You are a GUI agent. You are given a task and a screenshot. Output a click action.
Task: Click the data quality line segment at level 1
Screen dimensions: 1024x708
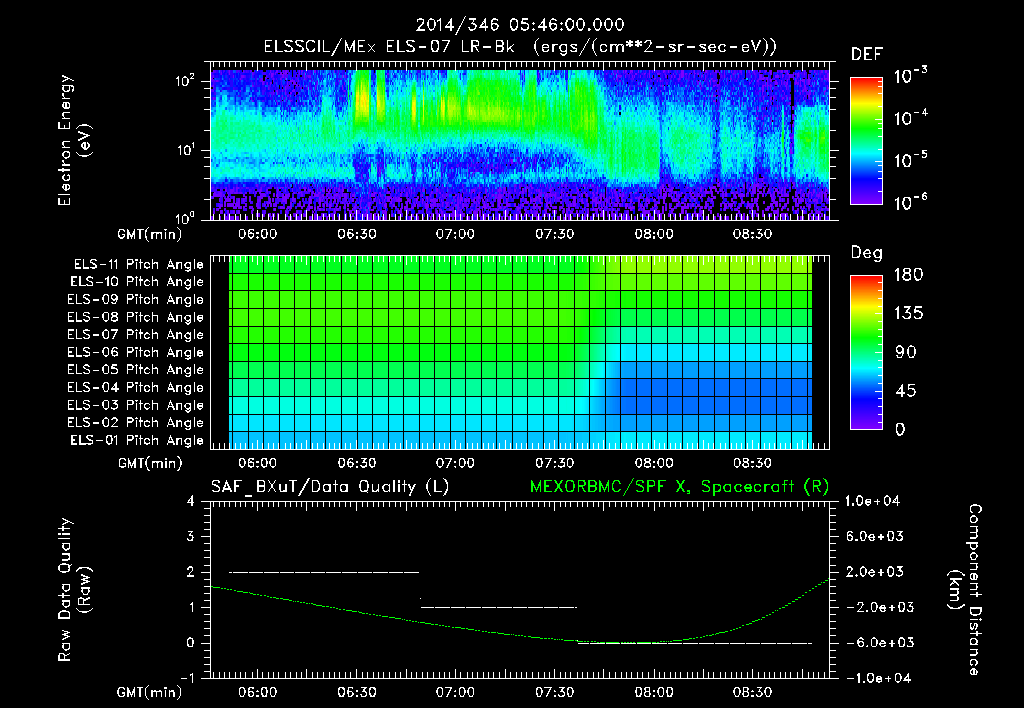pyautogui.click(x=499, y=607)
